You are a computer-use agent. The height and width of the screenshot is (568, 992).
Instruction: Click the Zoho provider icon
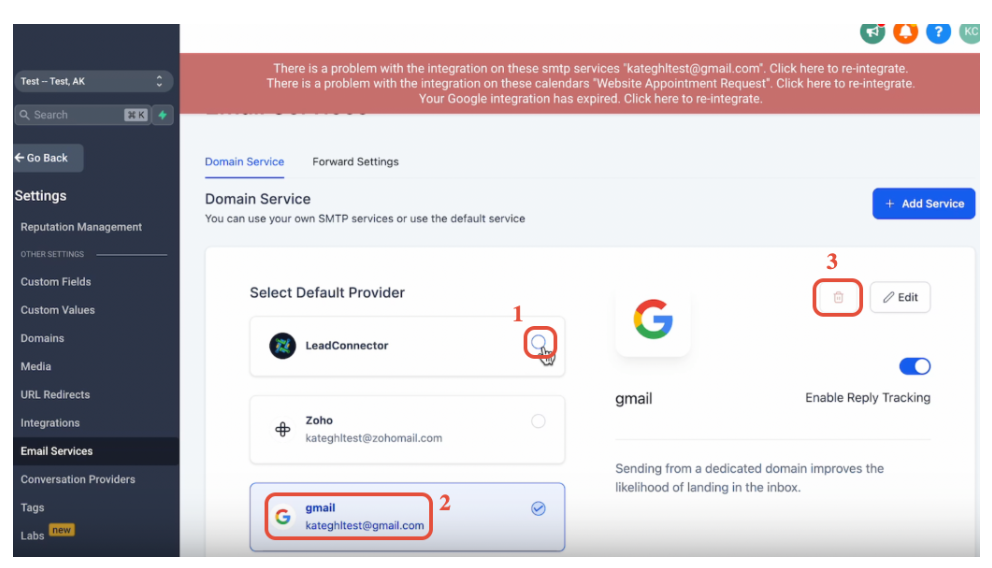click(x=282, y=429)
